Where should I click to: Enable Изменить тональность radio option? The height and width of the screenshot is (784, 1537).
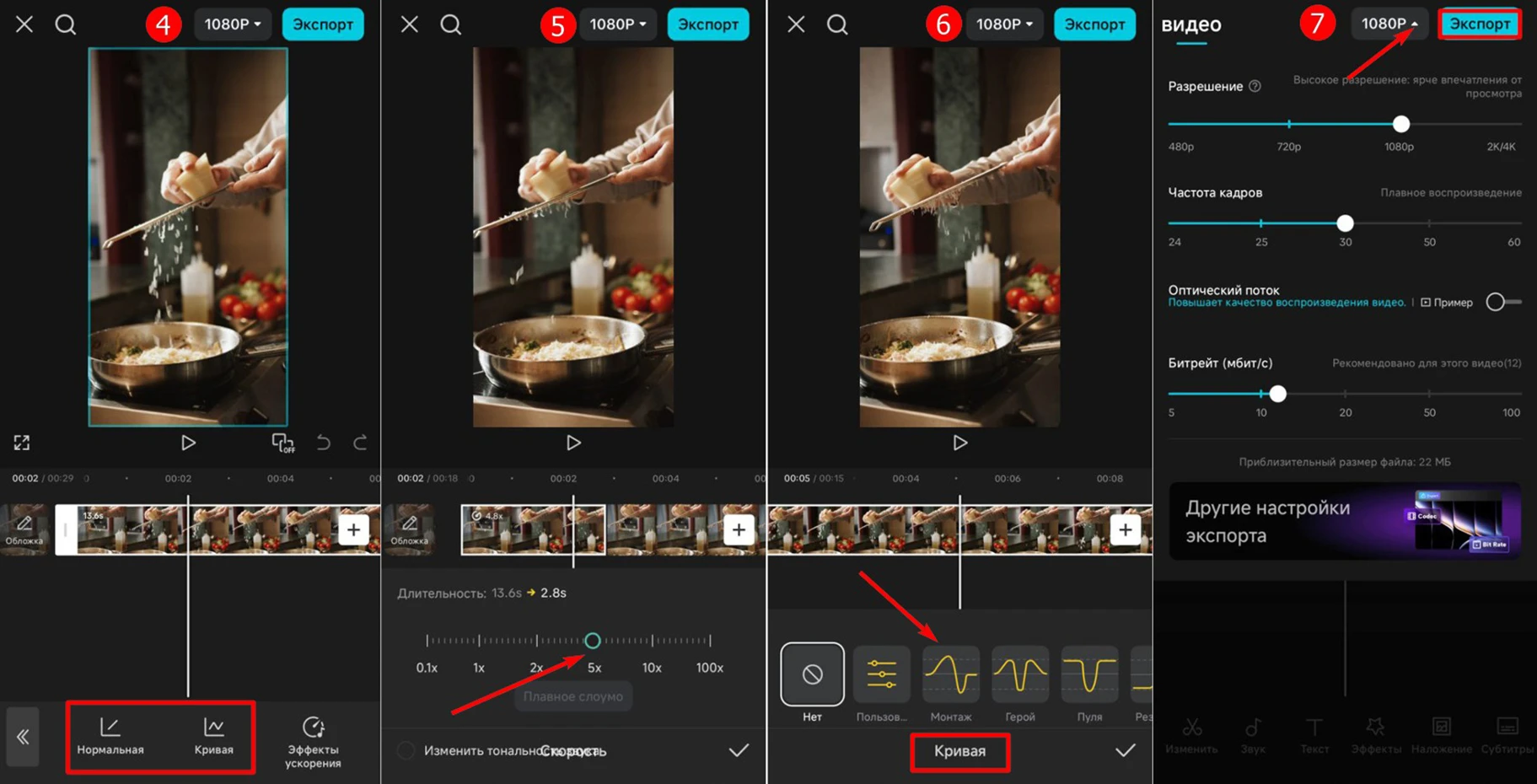(x=406, y=750)
